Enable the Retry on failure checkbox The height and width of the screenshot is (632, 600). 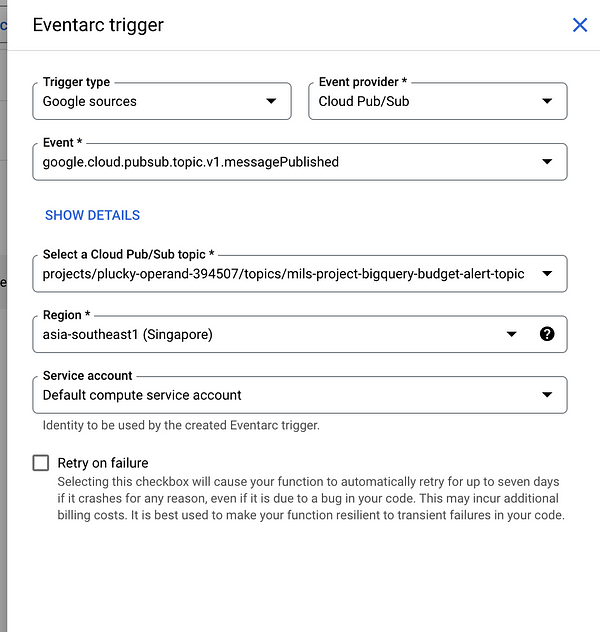(41, 463)
